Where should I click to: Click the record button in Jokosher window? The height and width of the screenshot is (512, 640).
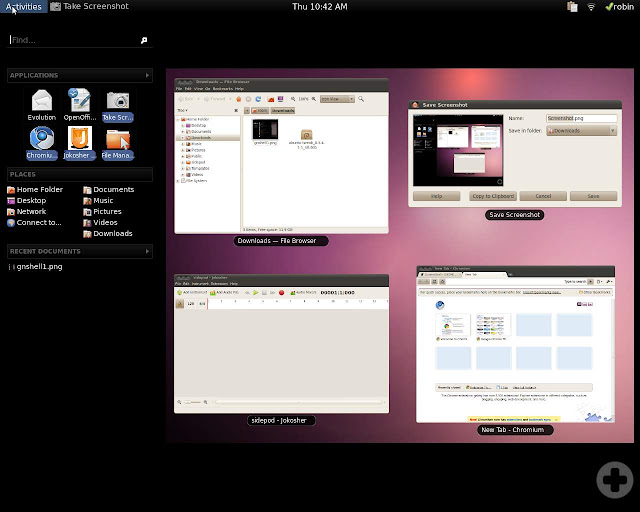point(281,293)
